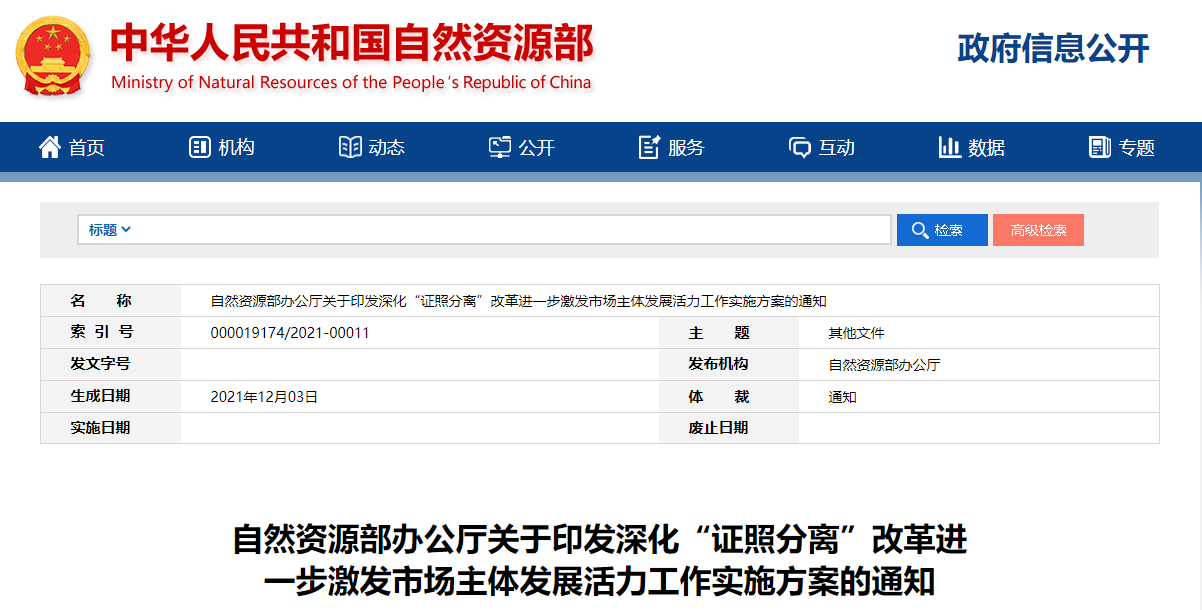Click the 发布机构 field label
1202x610 pixels.
click(x=718, y=364)
